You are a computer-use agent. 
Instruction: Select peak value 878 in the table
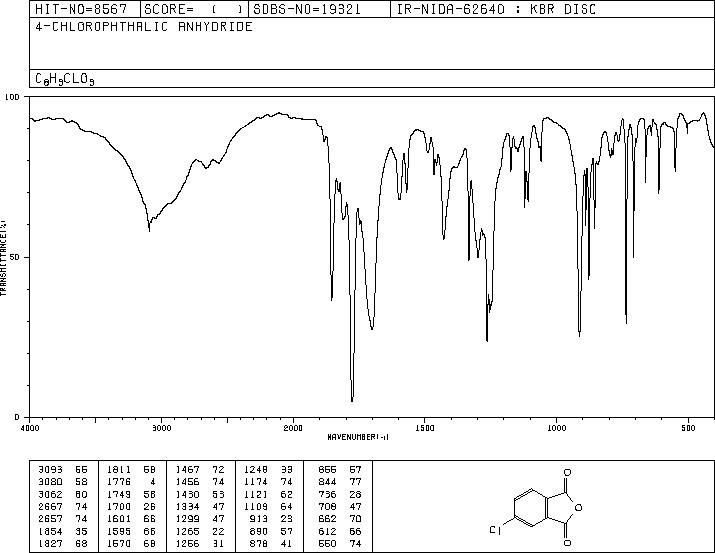coord(259,543)
